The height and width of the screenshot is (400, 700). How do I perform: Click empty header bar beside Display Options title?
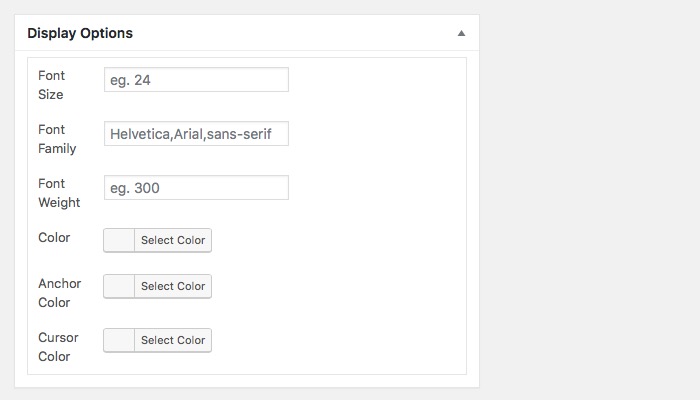[x=300, y=33]
